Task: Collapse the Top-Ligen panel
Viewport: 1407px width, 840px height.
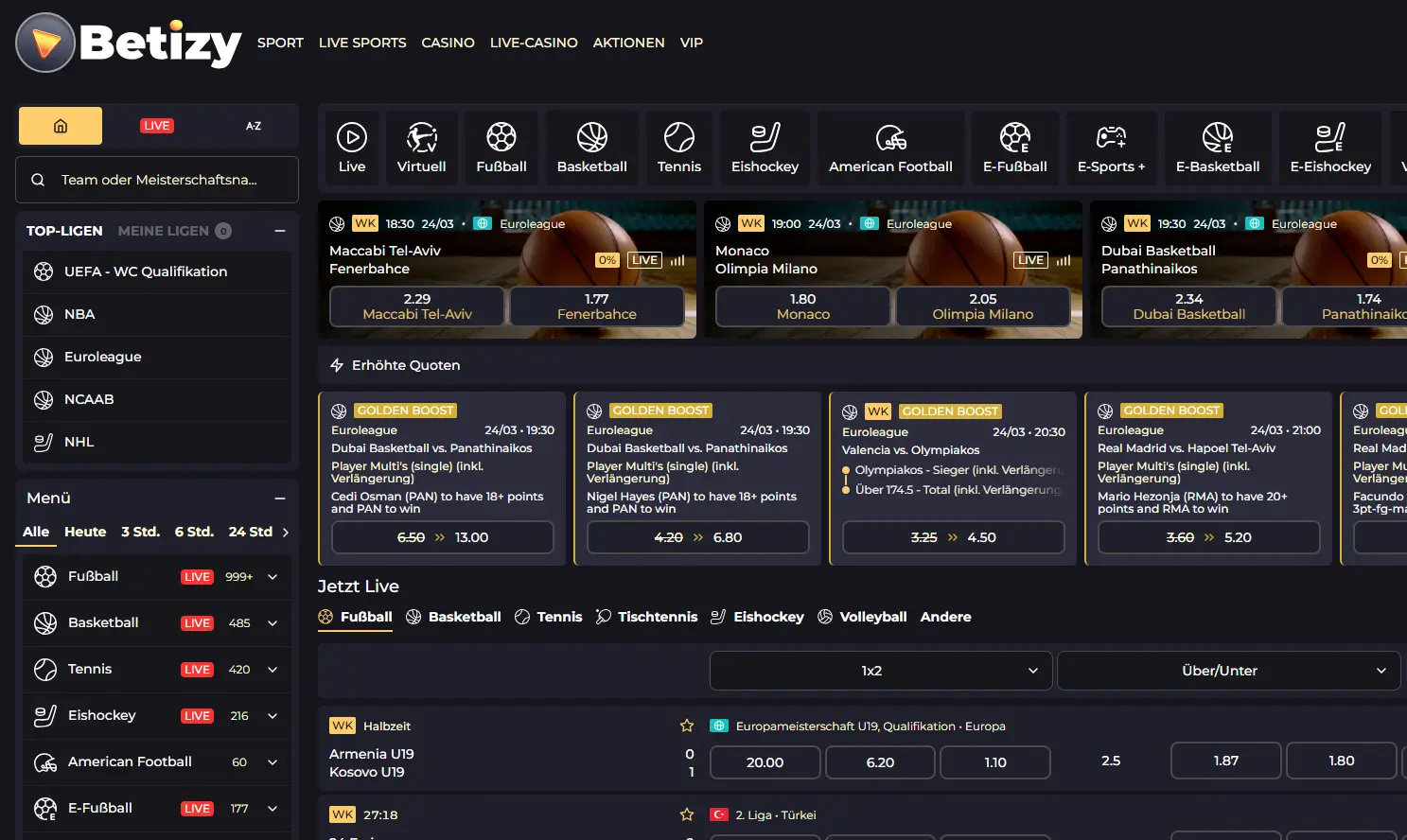Action: pyautogui.click(x=280, y=231)
